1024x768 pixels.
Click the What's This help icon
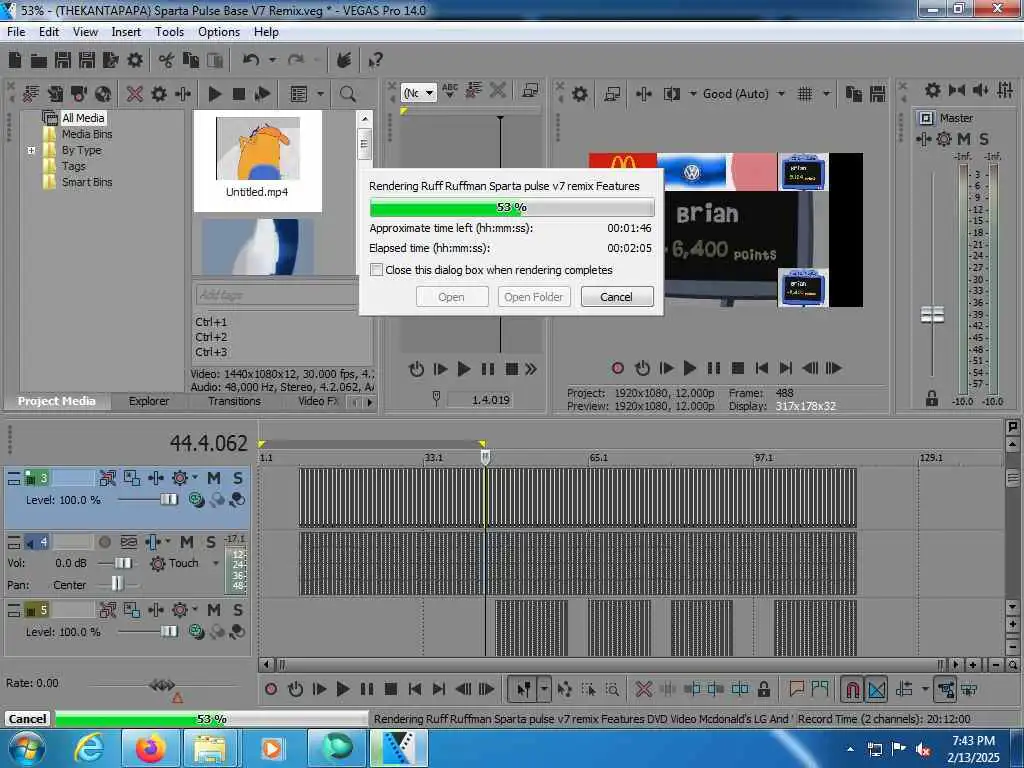(375, 61)
